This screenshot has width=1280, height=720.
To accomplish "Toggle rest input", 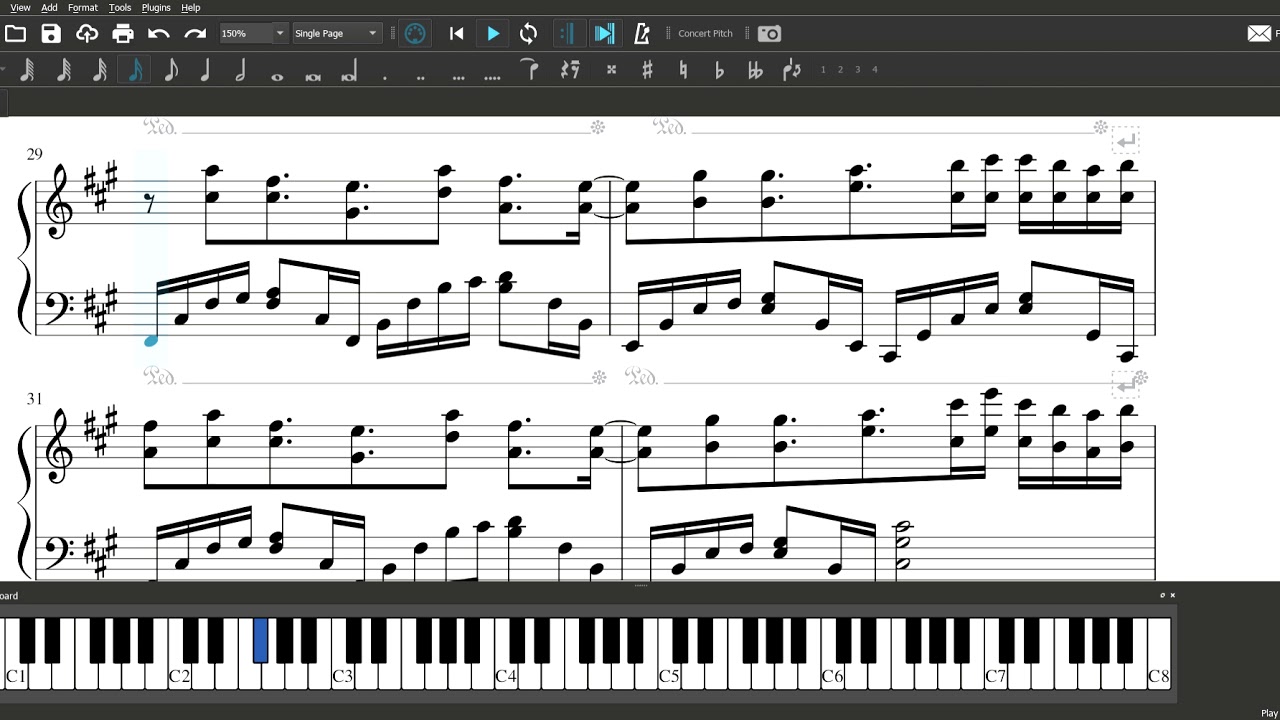I will pos(570,70).
